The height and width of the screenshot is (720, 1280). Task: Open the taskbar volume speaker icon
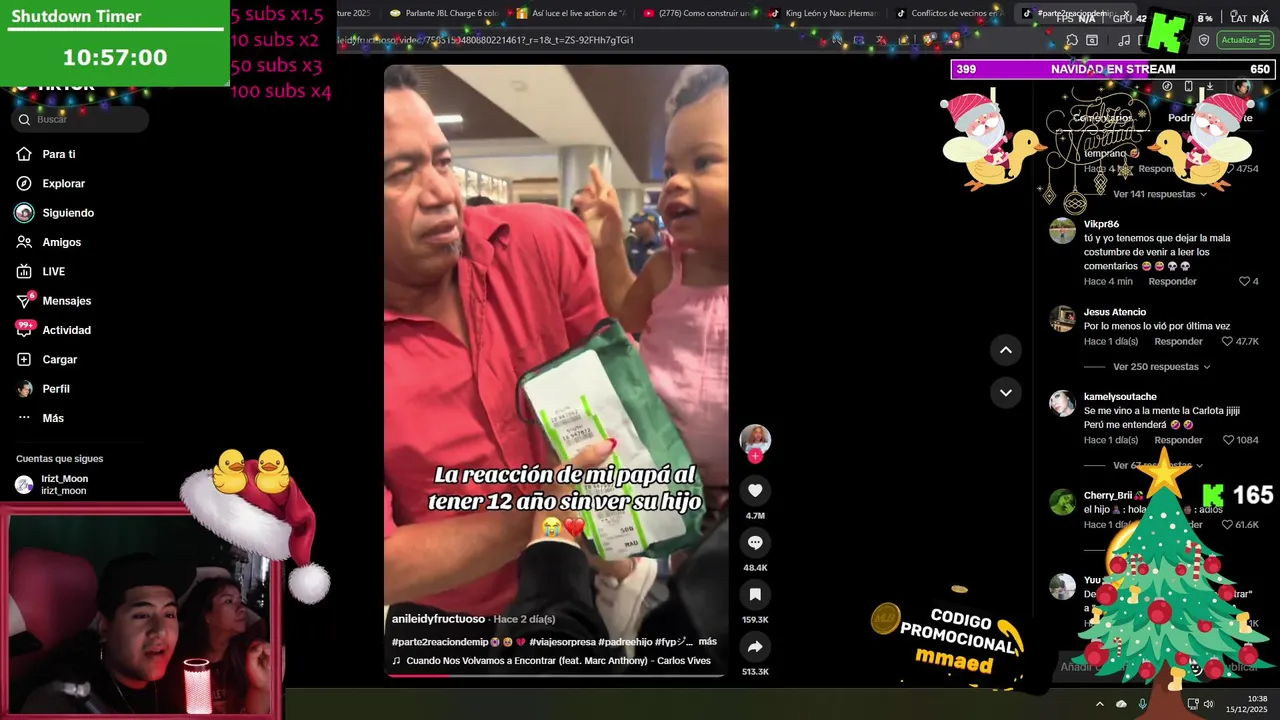1208,704
